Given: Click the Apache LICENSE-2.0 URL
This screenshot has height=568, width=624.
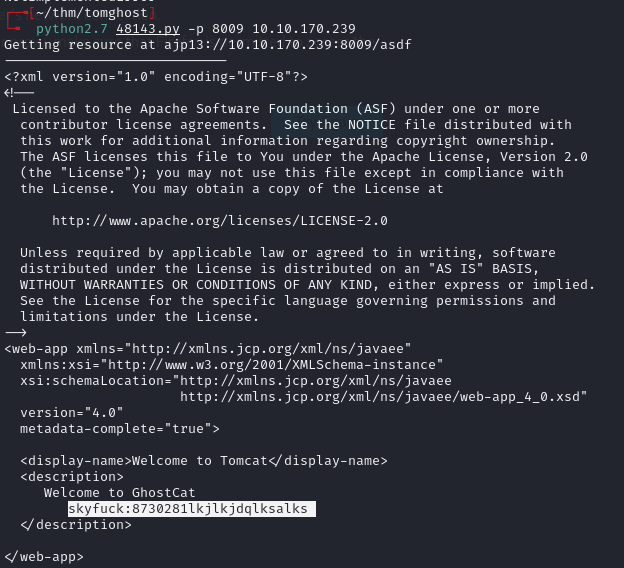Looking at the screenshot, I should (x=220, y=220).
